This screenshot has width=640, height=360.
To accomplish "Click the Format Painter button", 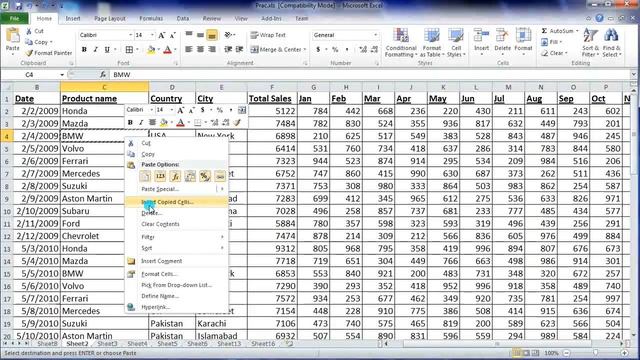I will [x=49, y=53].
